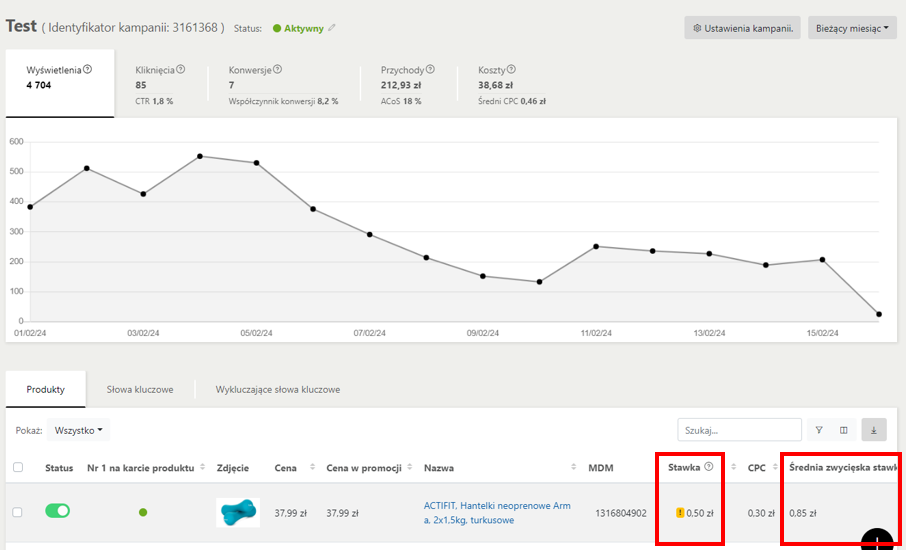Click the help icon next to Stawka header
This screenshot has width=906, height=550.
[709, 467]
